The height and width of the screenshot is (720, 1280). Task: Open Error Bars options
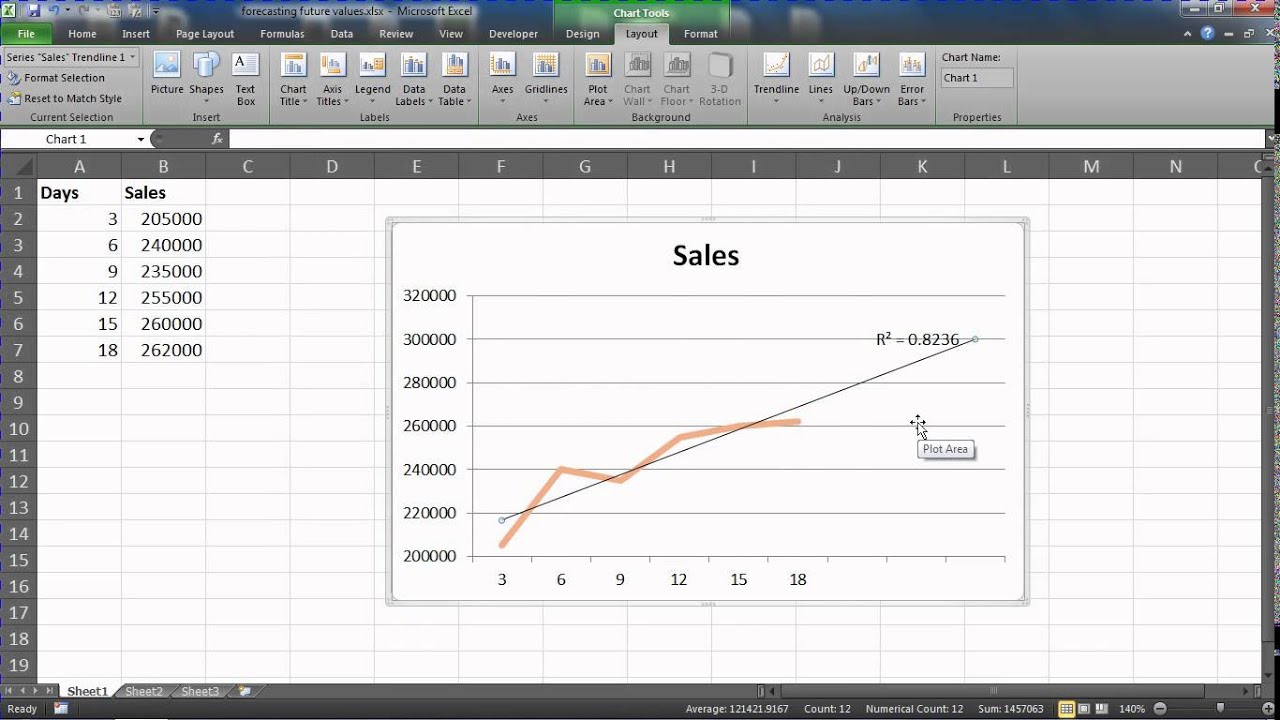pyautogui.click(x=911, y=80)
